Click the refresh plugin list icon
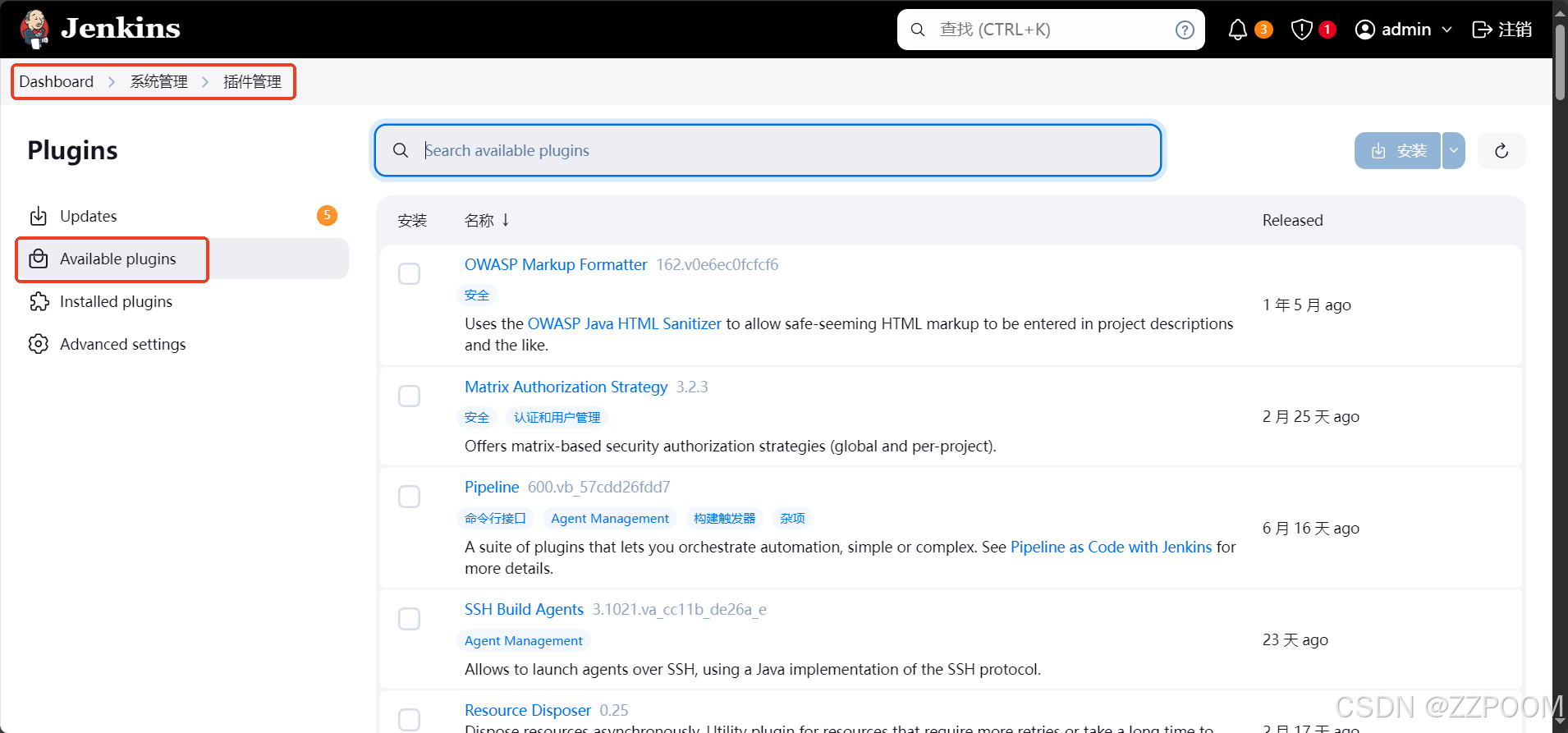 1502,151
